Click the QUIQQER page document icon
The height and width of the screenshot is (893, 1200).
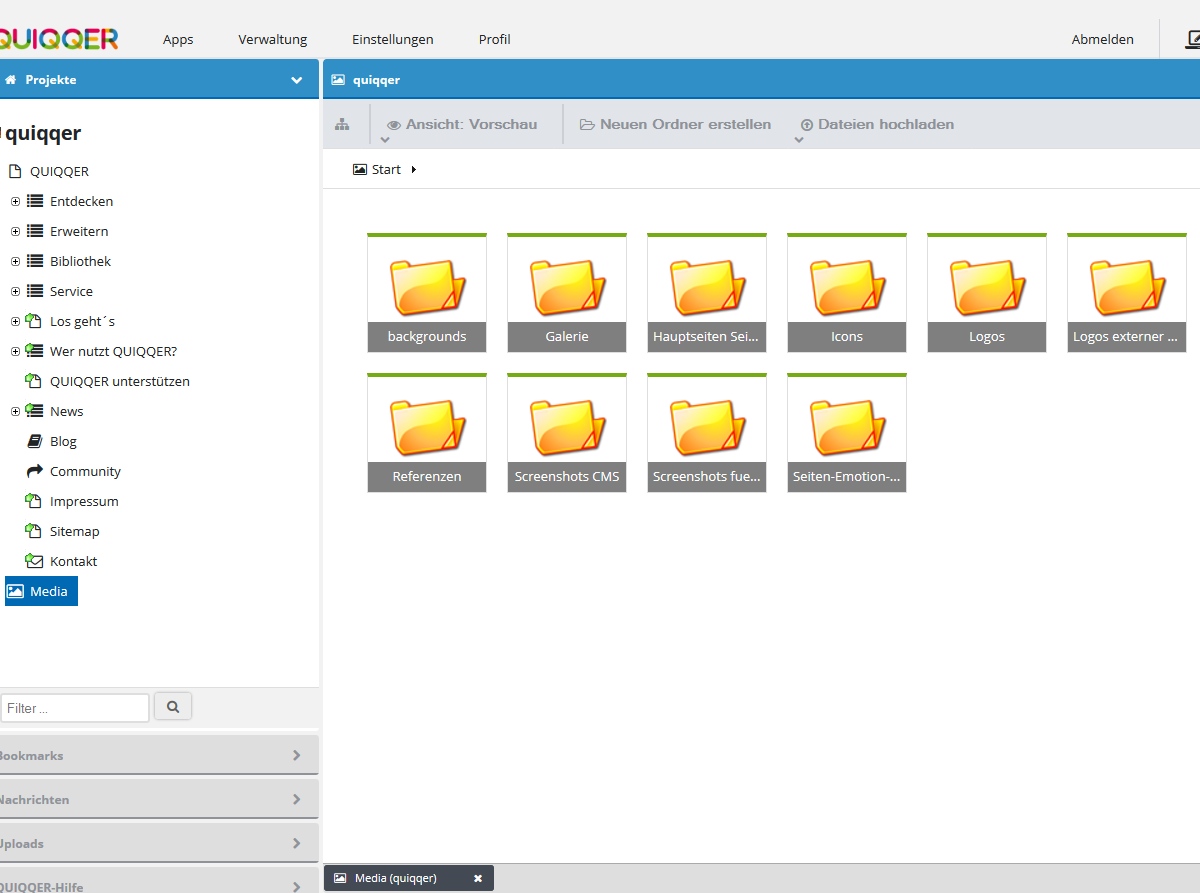[15, 171]
